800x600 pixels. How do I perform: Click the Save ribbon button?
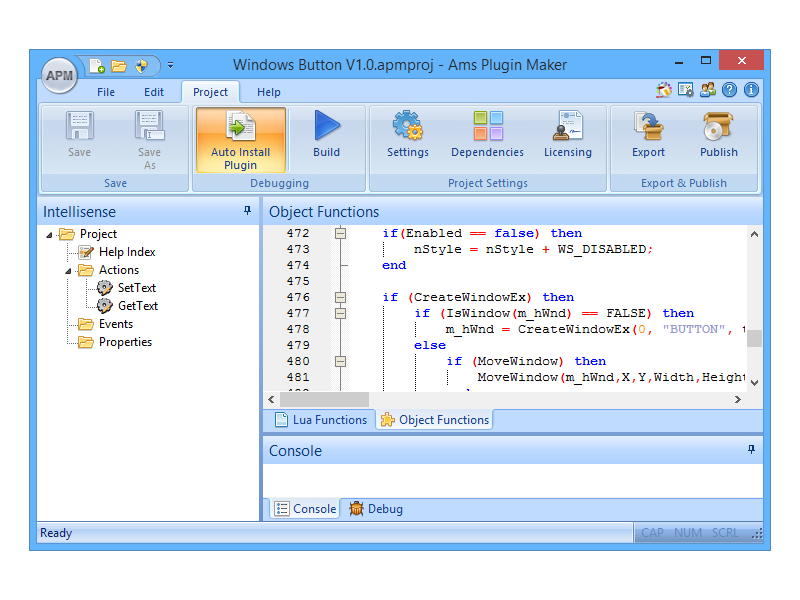(80, 135)
